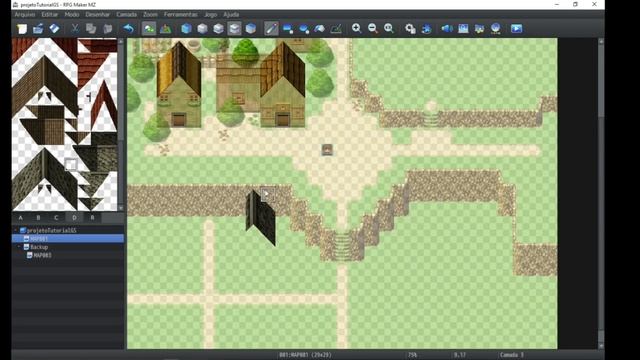Screen dimensions: 640x360
Task: Open the Event Searcher icon
Action: click(463, 29)
